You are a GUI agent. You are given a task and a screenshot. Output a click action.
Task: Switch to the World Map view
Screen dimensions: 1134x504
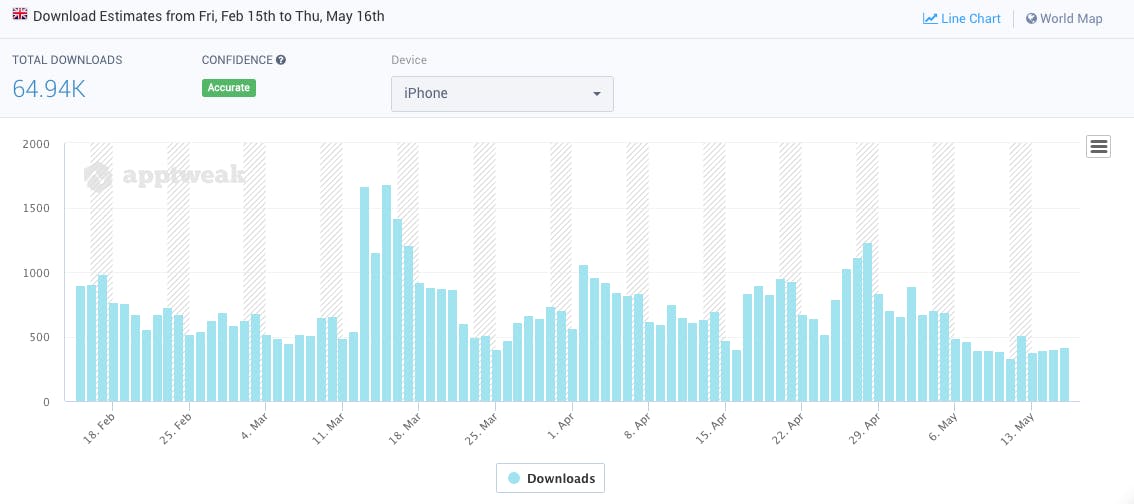(1070, 18)
